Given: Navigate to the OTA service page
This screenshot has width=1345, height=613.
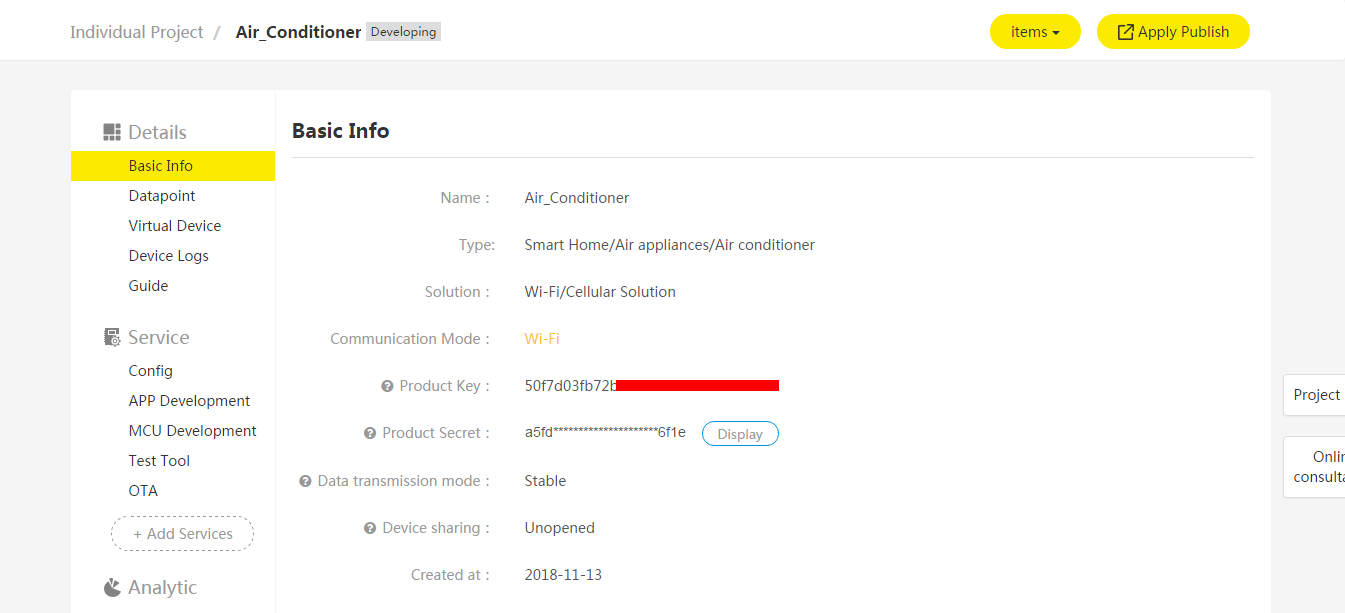Looking at the screenshot, I should 143,491.
